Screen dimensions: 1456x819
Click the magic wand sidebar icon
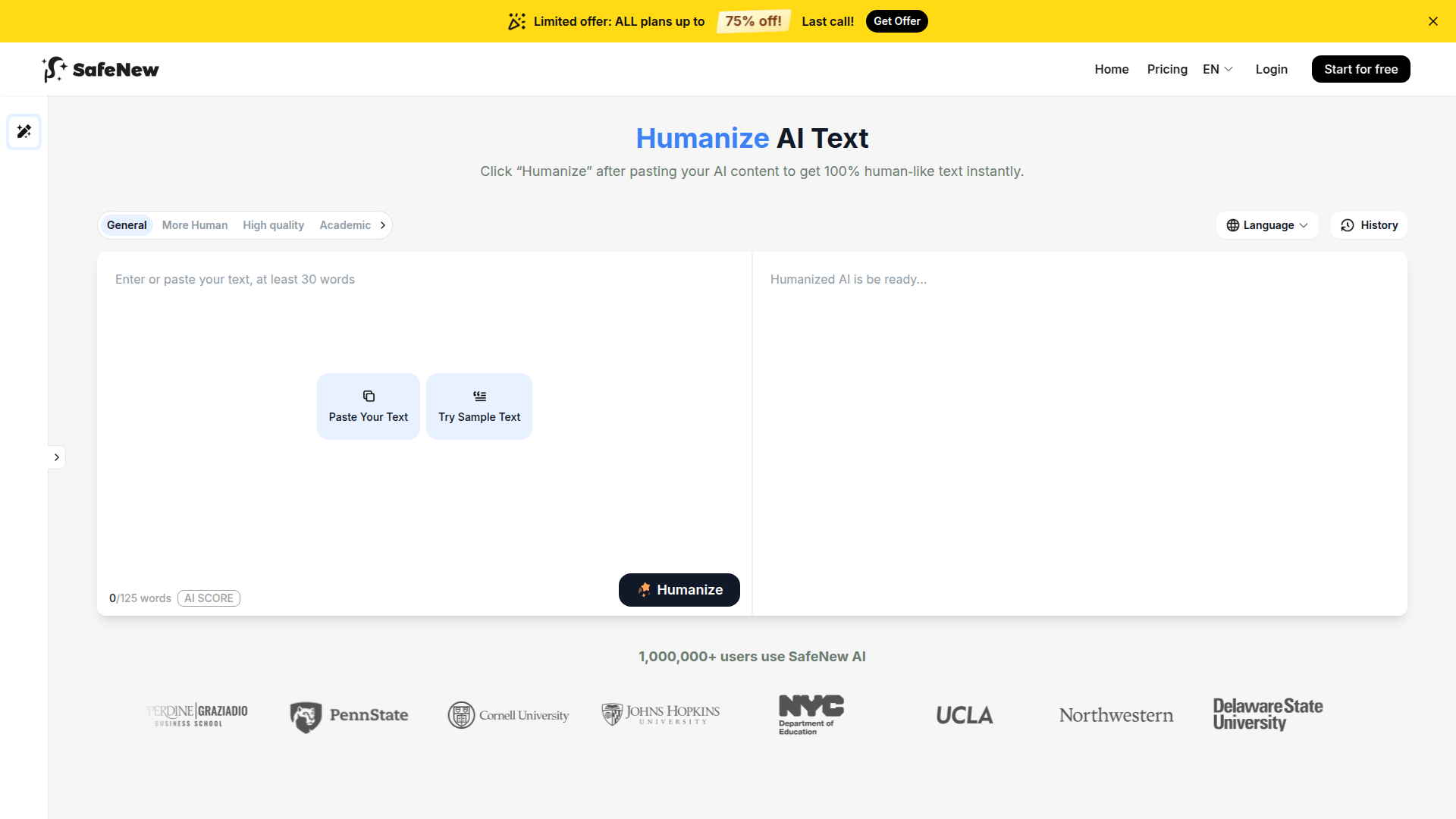[x=24, y=132]
